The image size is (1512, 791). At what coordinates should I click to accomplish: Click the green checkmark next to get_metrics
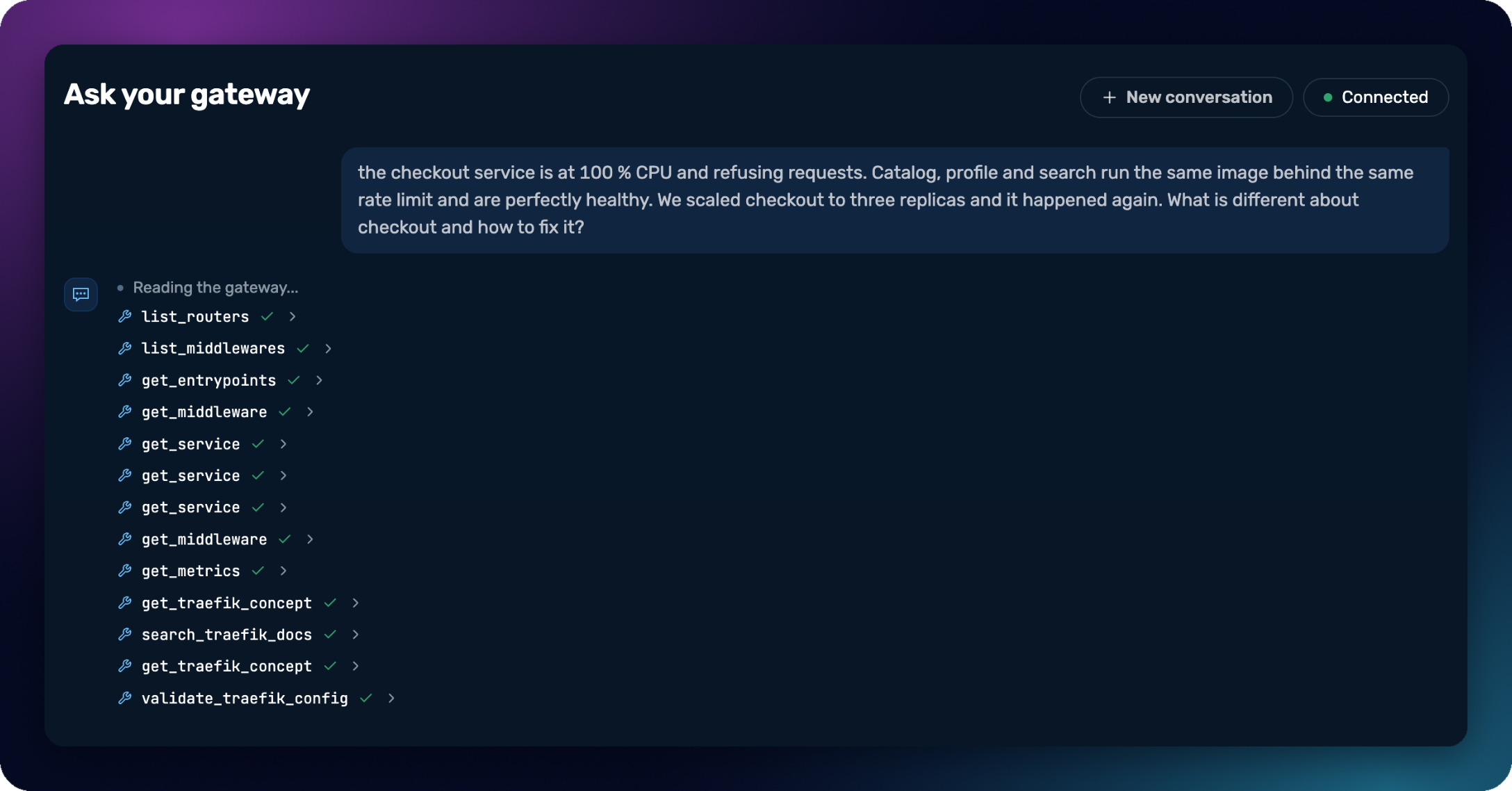tap(258, 571)
